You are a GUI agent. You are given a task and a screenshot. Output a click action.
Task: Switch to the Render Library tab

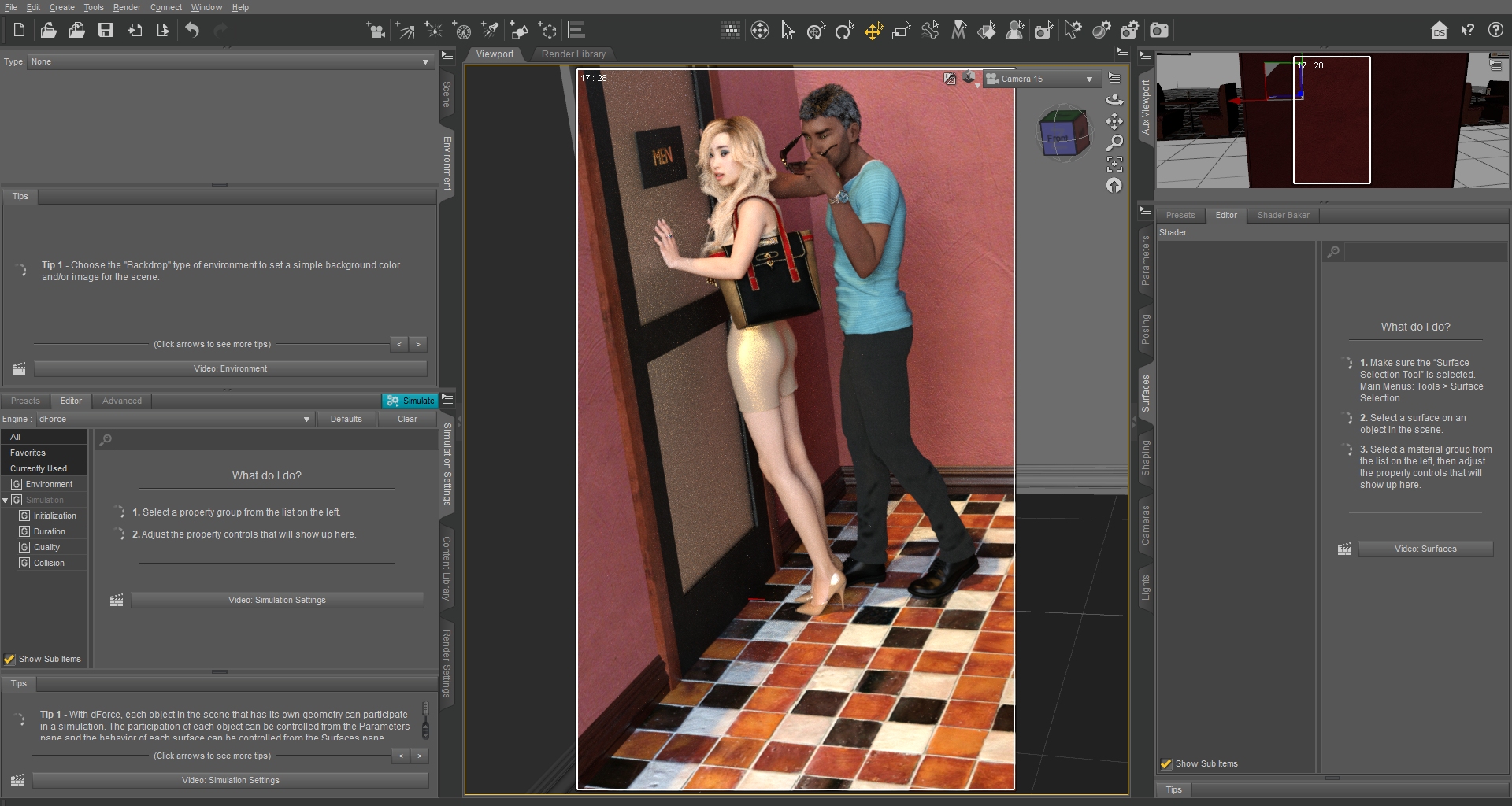coord(573,54)
